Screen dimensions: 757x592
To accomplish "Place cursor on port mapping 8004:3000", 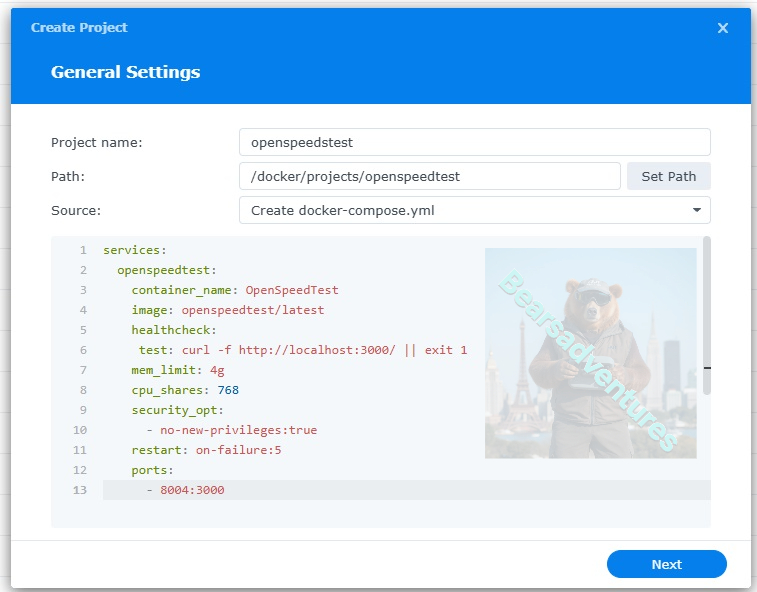I will coord(192,490).
